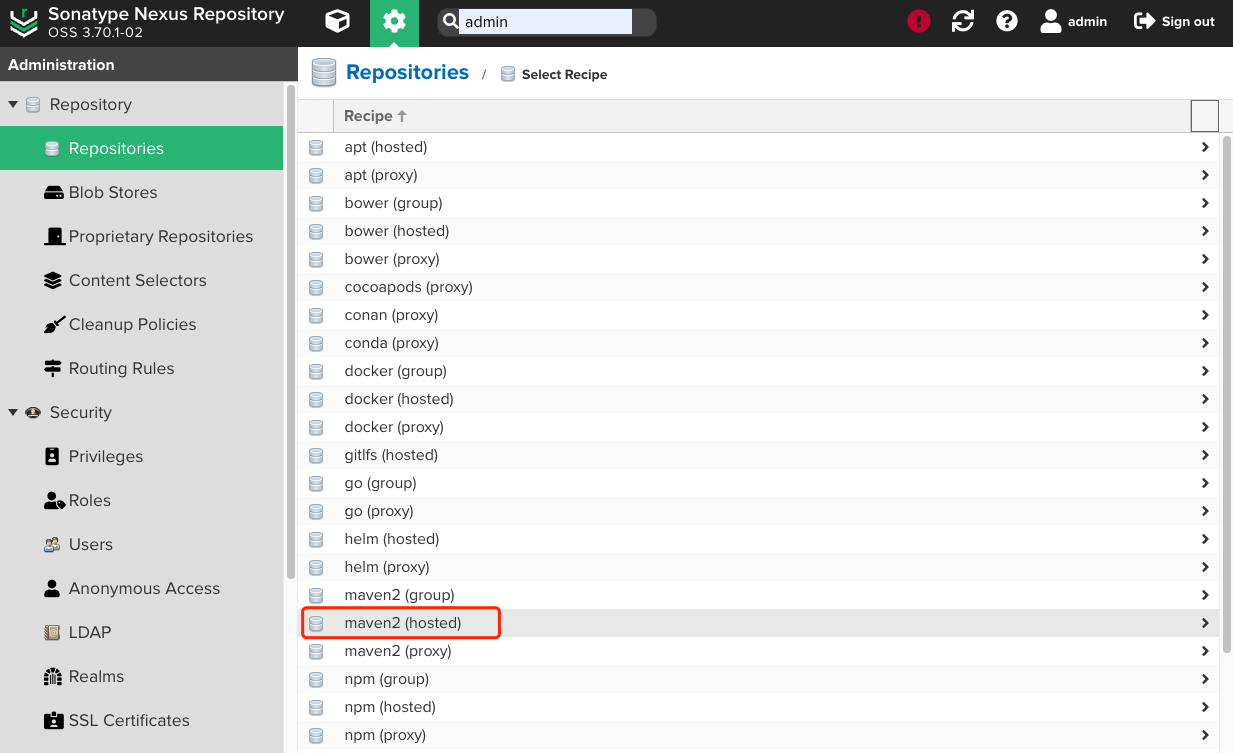The width and height of the screenshot is (1233, 753).
Task: Expand the maven2 (hosted) row chevron
Action: click(x=1205, y=623)
